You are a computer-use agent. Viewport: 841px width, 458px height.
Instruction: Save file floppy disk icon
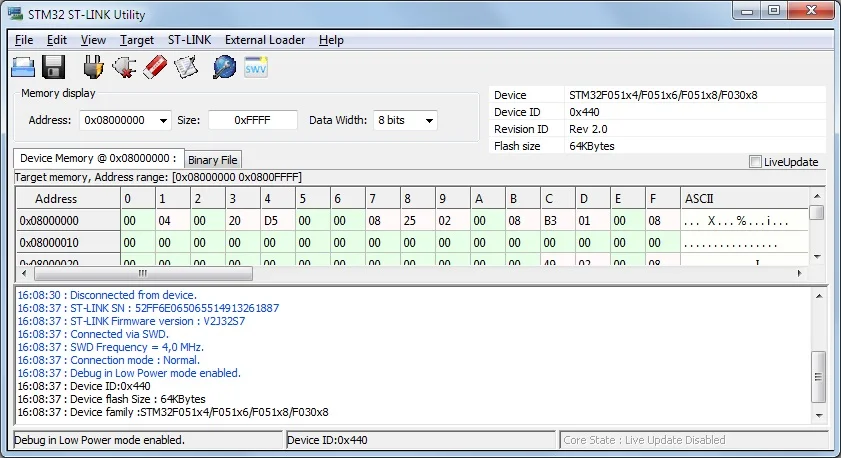click(54, 68)
